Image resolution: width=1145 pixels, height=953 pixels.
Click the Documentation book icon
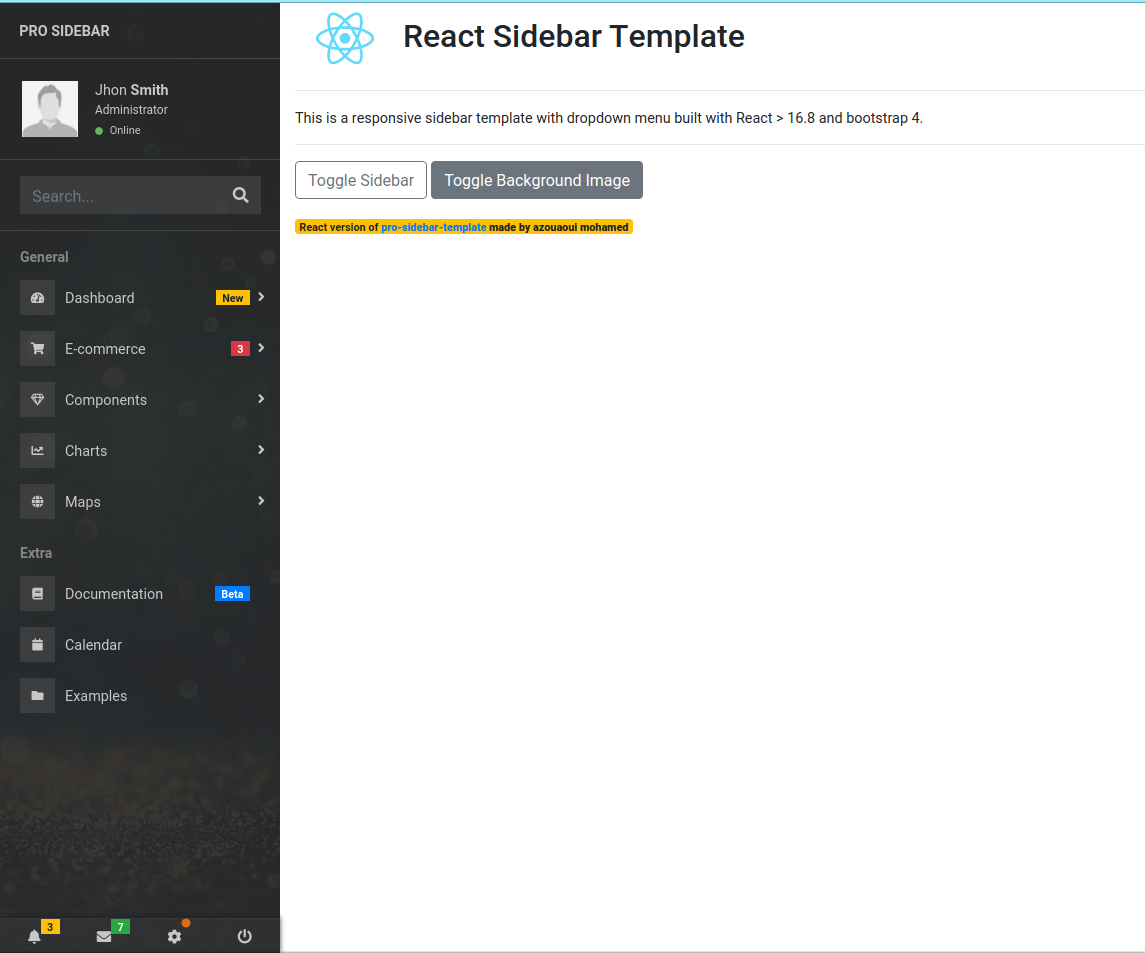tap(37, 594)
